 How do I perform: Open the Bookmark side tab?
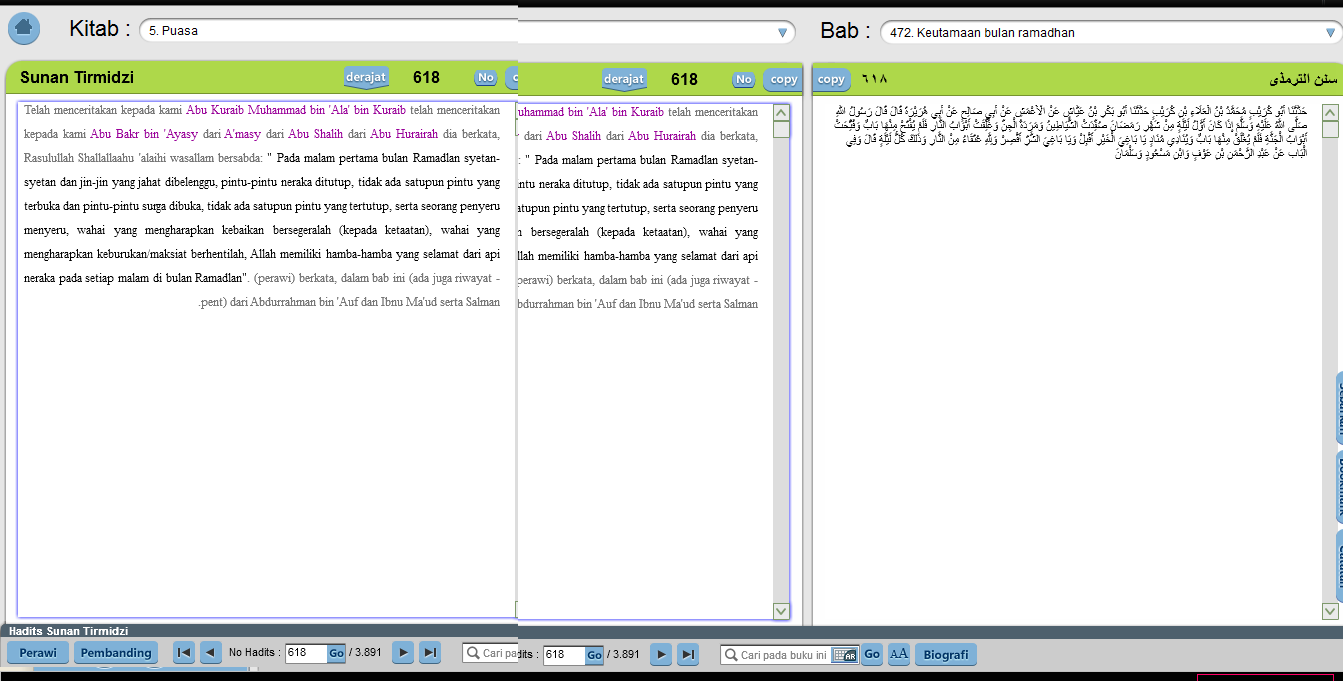(1338, 487)
